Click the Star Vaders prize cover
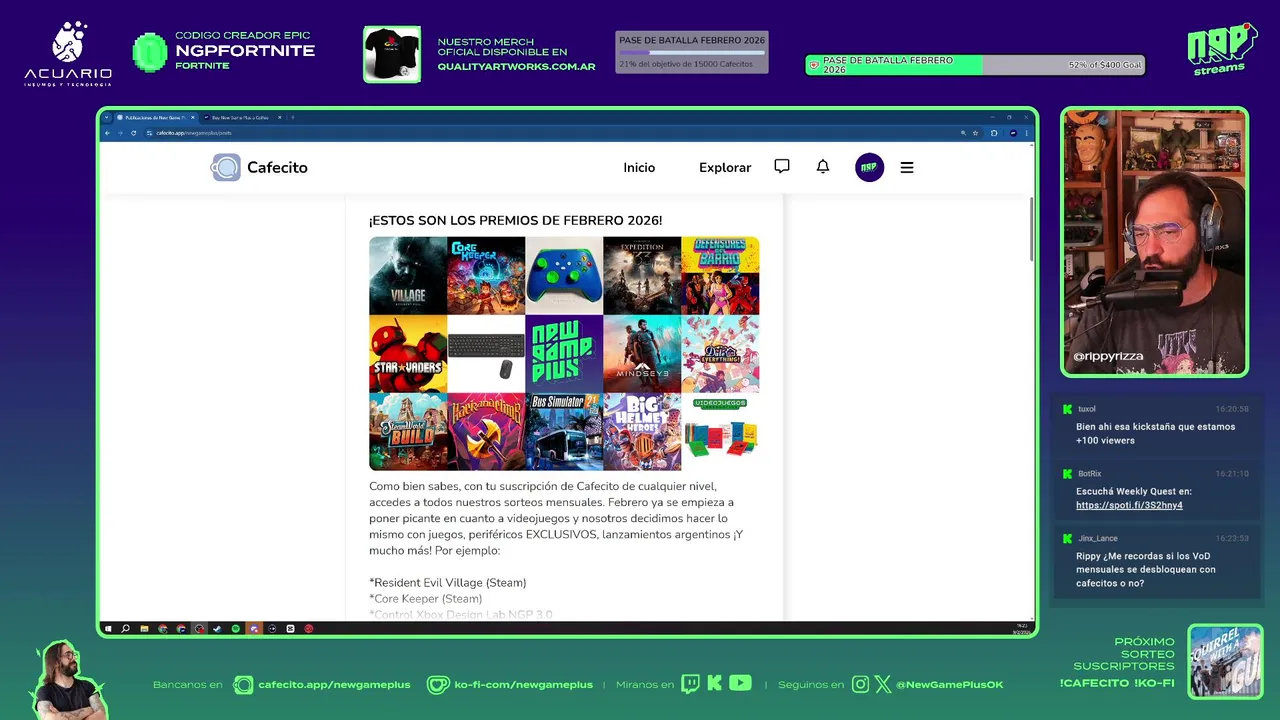This screenshot has height=720, width=1280. point(408,353)
